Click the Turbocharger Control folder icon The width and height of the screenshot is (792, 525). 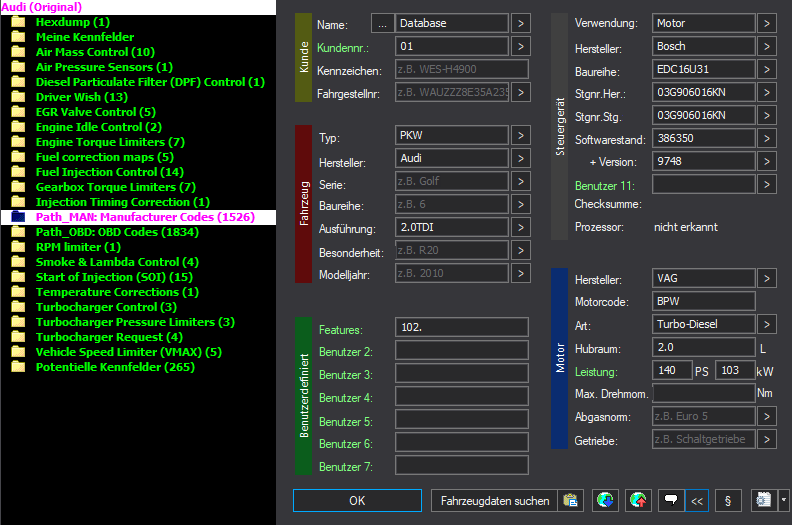[x=19, y=307]
